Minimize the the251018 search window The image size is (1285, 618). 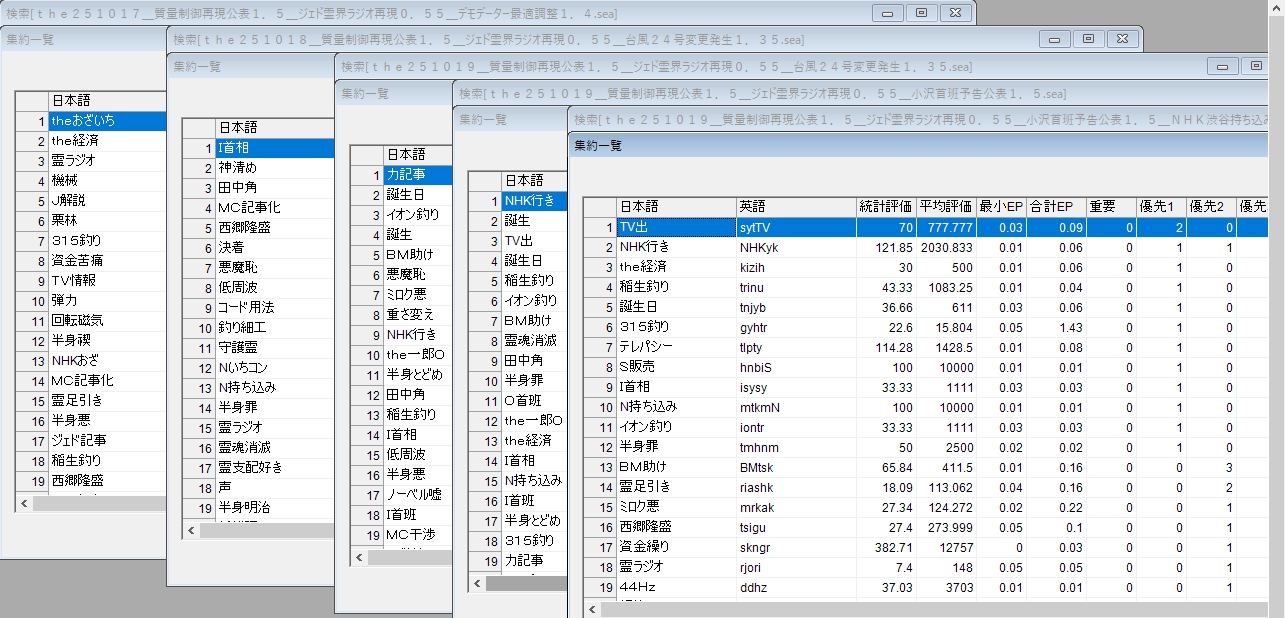pos(1054,39)
